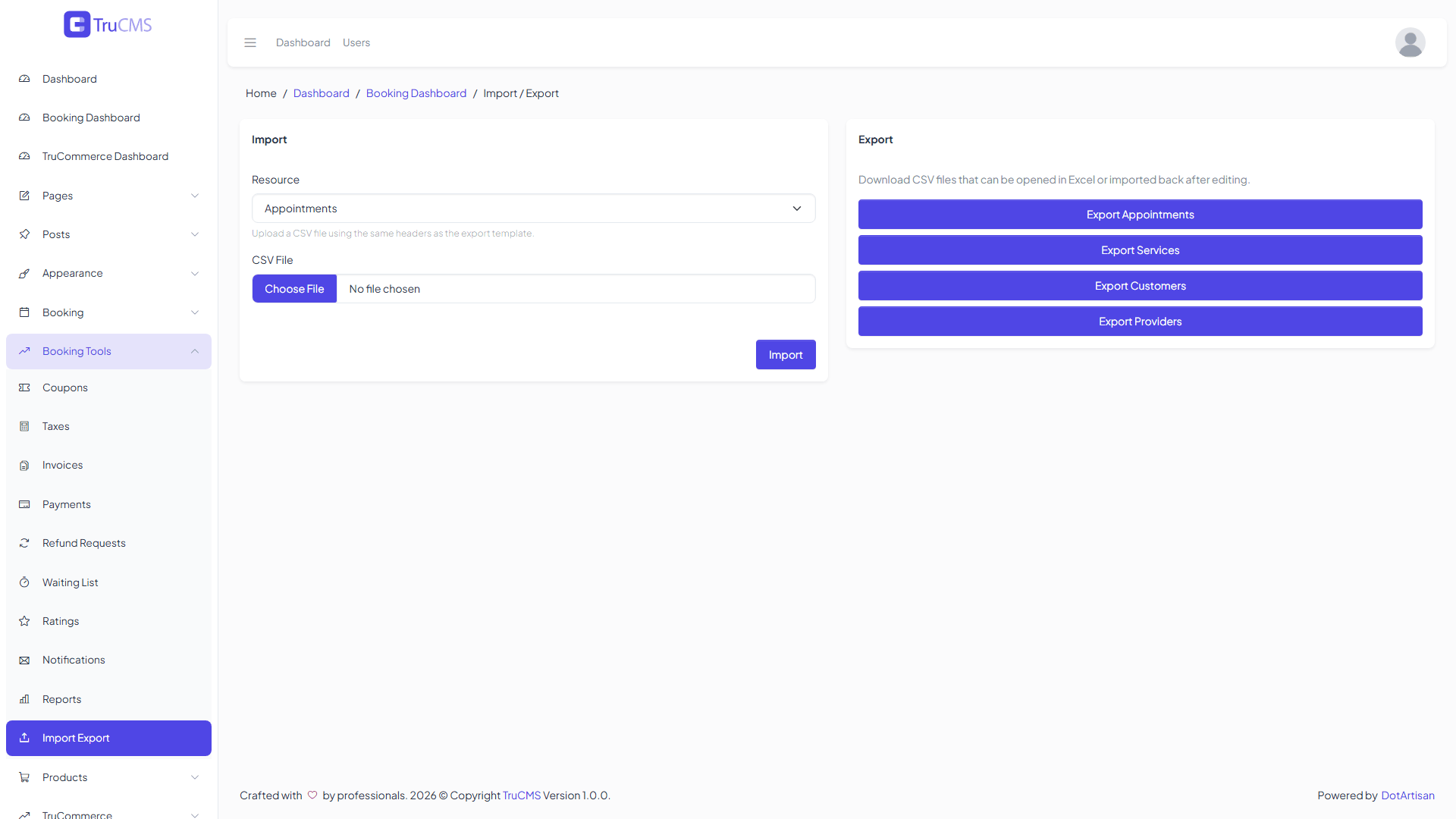Open the TruCMS footer link
Viewport: 1456px width, 819px height.
522,795
